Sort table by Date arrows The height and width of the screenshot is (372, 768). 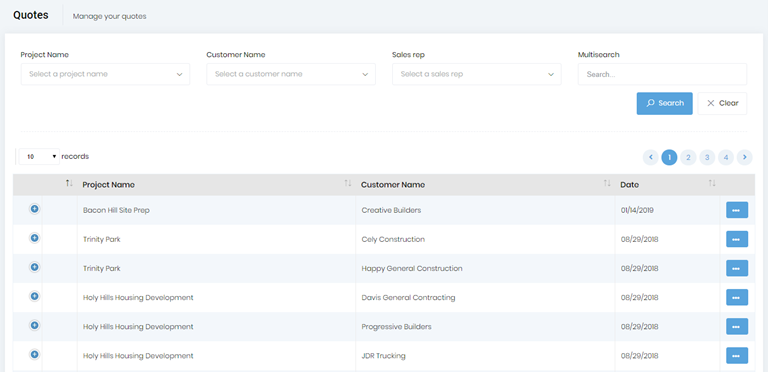[x=712, y=183]
